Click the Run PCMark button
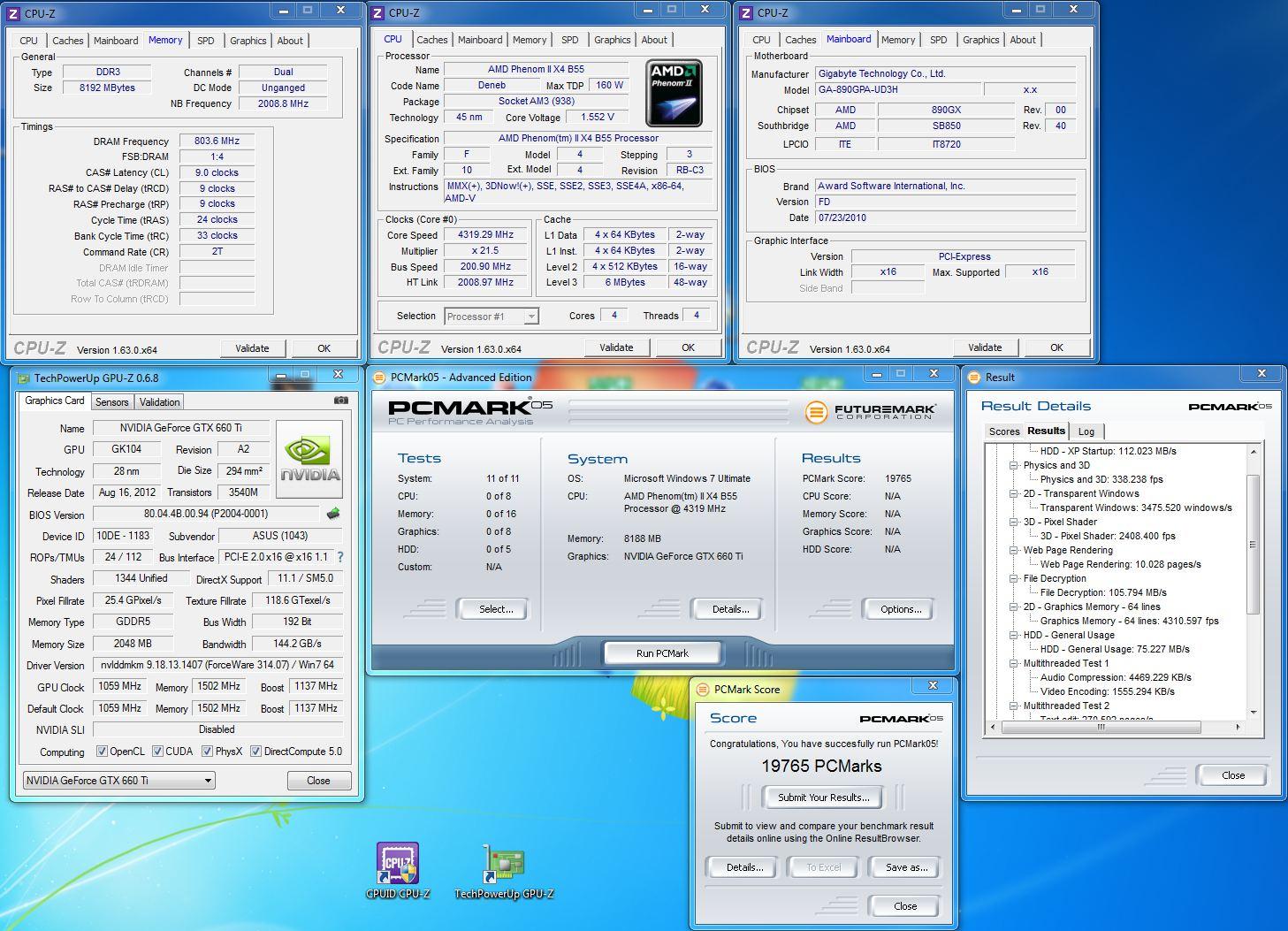The height and width of the screenshot is (931, 1288). (x=662, y=653)
